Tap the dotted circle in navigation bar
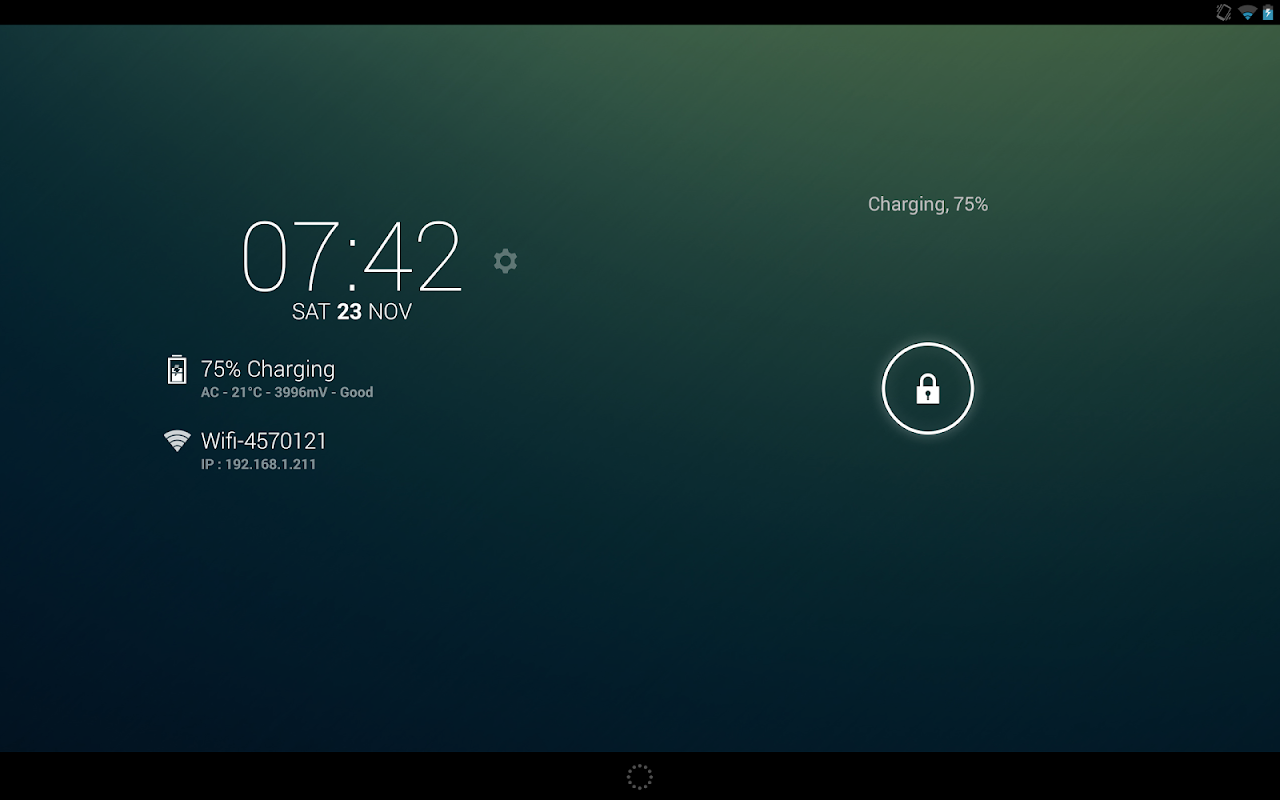The width and height of the screenshot is (1280, 800). 640,777
